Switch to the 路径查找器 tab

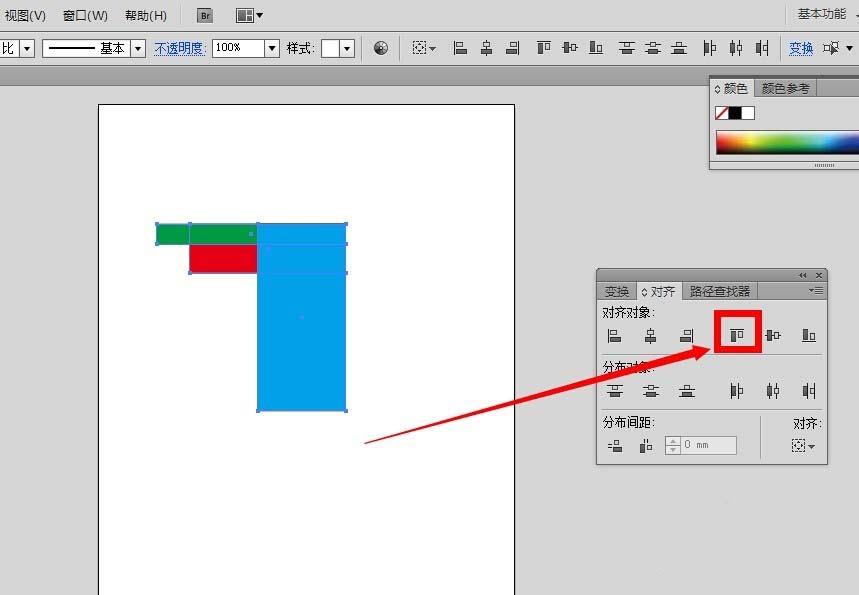[719, 291]
